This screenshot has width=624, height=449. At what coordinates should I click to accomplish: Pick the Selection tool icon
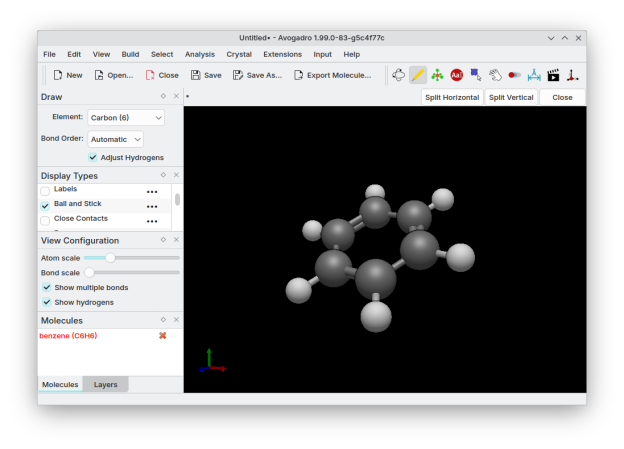(x=476, y=75)
